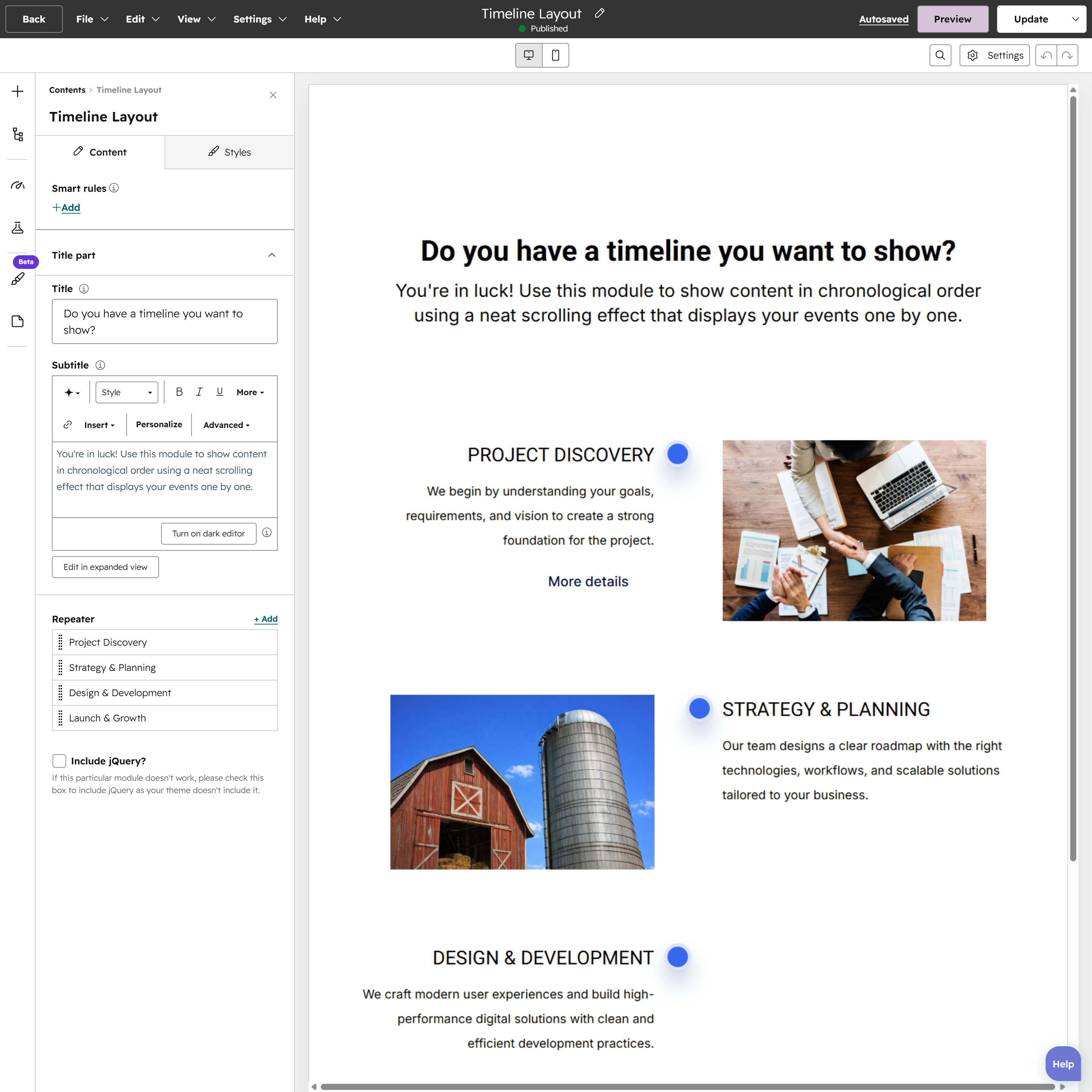The image size is (1092, 1092).
Task: Select the Content tab
Action: tap(100, 152)
